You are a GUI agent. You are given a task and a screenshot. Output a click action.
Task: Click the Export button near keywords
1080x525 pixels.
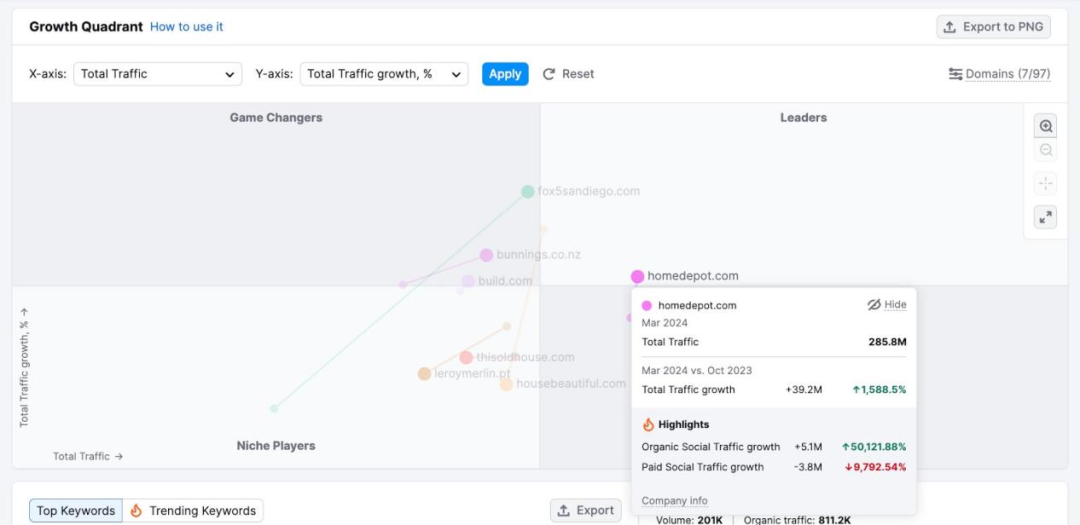(585, 511)
